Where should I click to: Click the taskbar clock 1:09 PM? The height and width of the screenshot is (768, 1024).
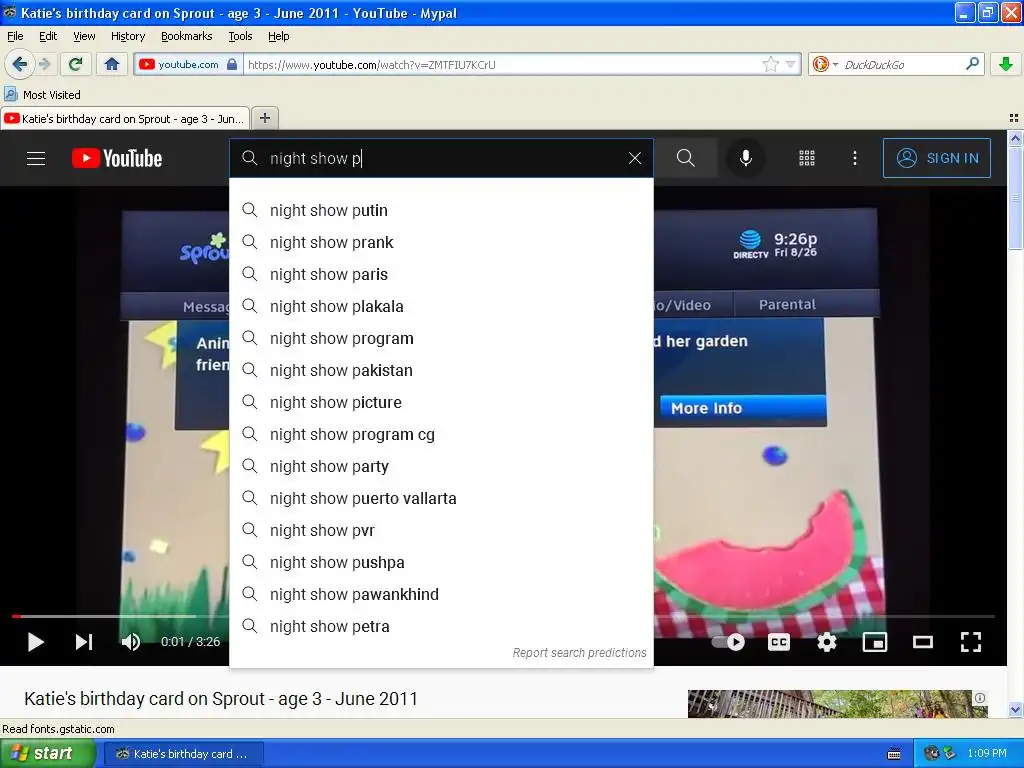(x=987, y=753)
